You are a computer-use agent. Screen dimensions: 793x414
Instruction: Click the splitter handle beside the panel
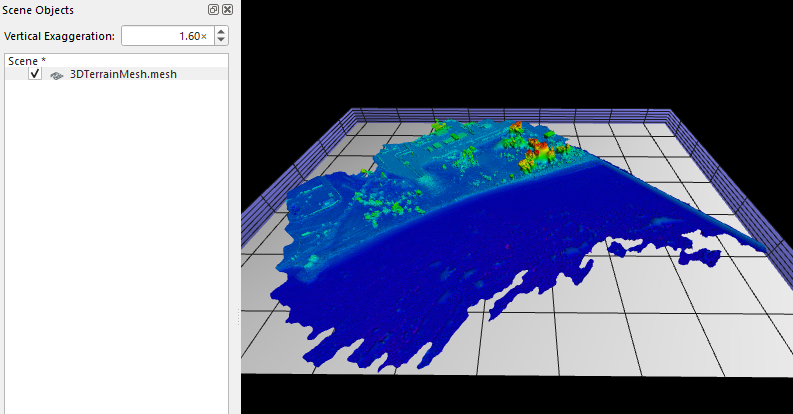237,320
